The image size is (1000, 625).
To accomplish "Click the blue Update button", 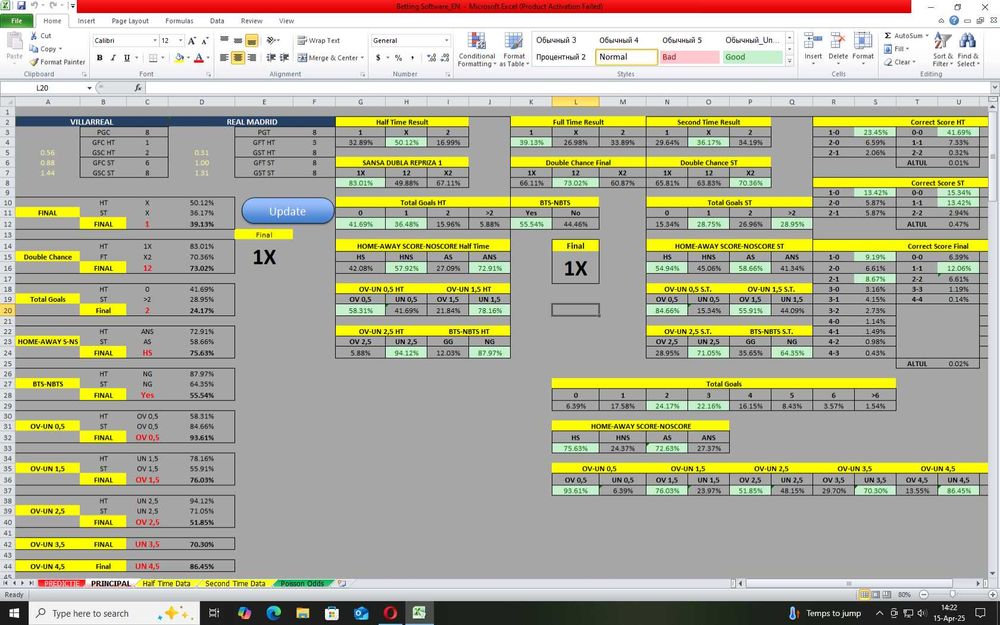I will pyautogui.click(x=288, y=211).
